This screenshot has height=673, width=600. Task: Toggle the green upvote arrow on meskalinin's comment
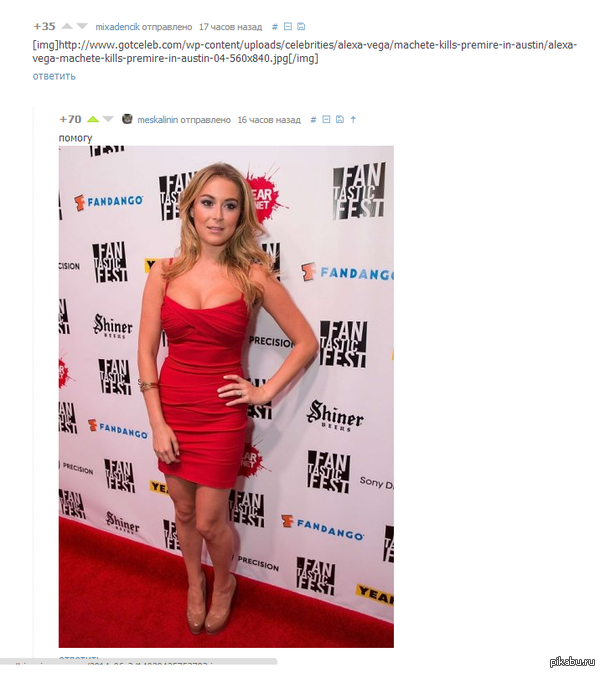(93, 119)
